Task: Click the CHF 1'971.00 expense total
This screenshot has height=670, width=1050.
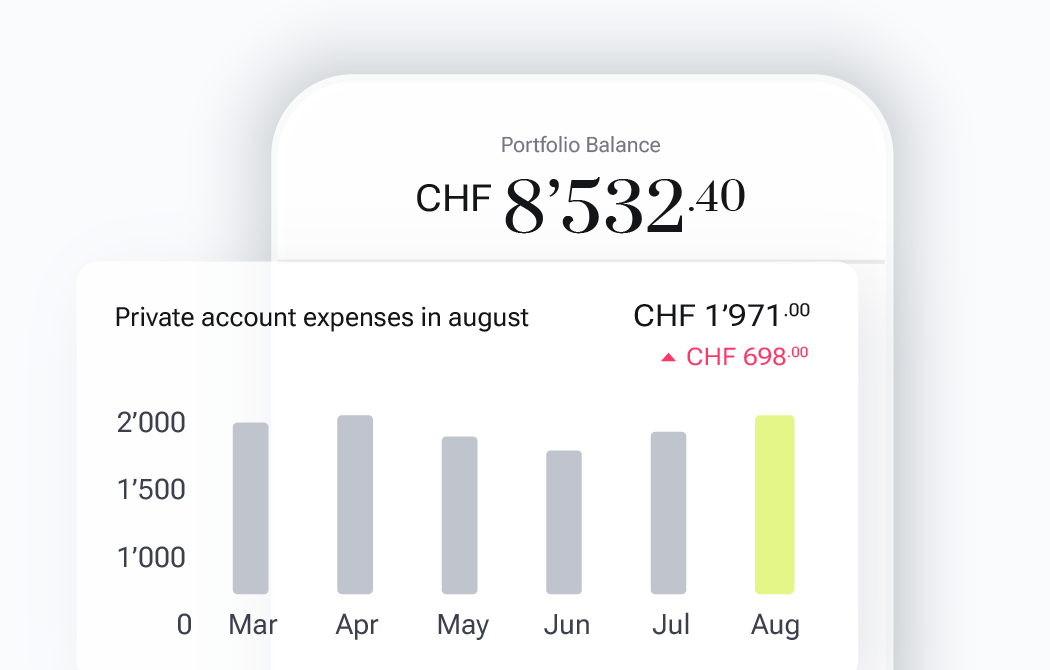Action: [722, 316]
